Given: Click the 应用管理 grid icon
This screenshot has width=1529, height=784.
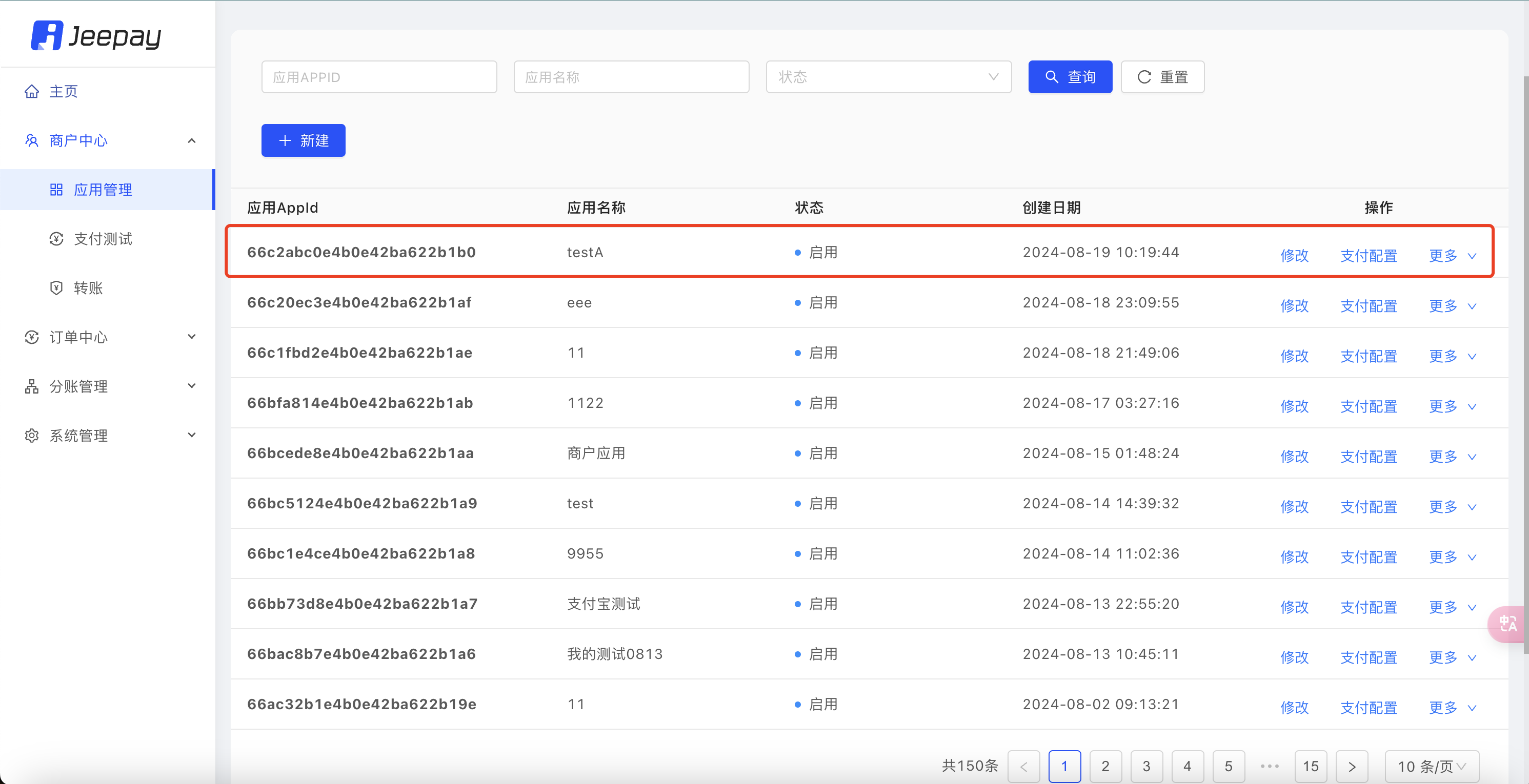Looking at the screenshot, I should tap(56, 190).
